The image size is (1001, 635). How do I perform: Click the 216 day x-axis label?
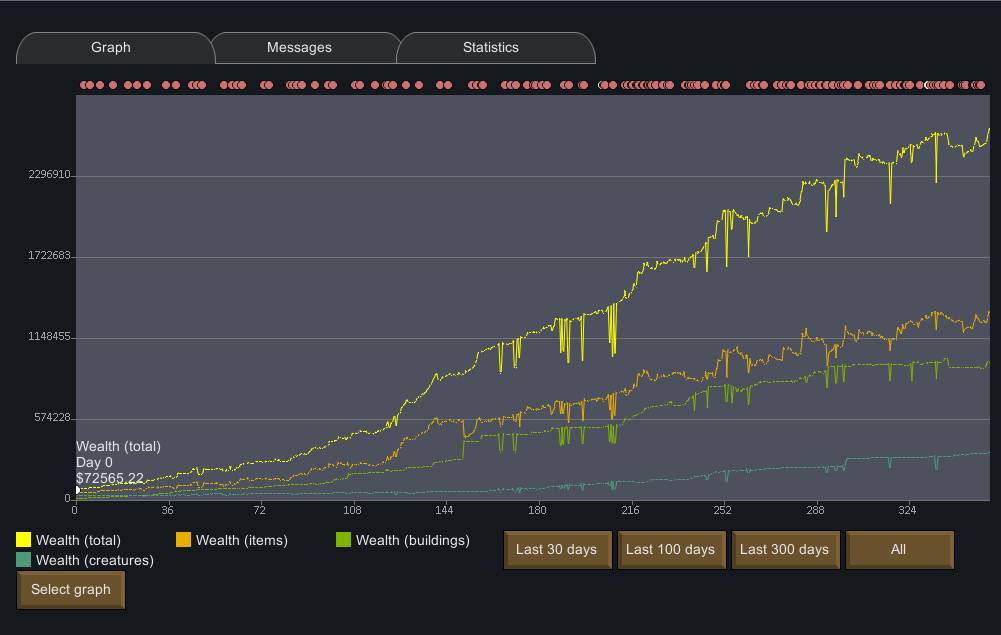tap(631, 510)
